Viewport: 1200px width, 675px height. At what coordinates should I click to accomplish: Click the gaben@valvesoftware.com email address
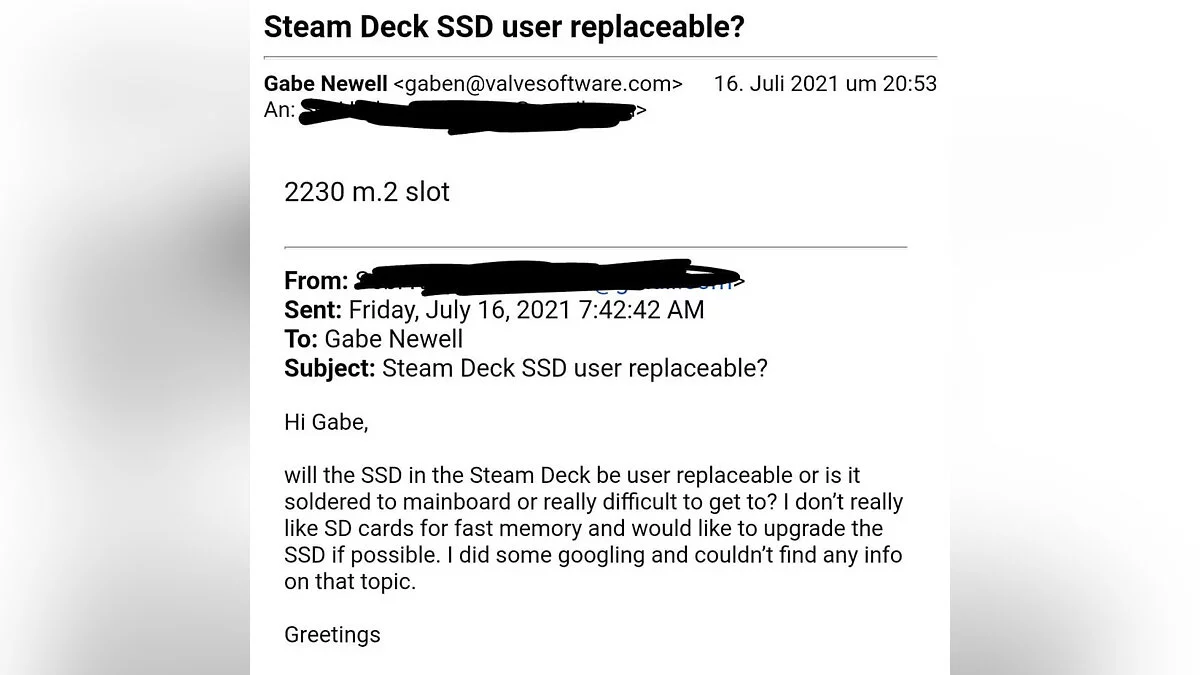coord(538,84)
